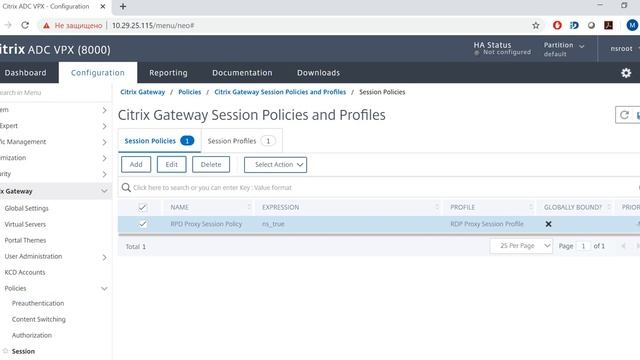Click the Edit button
This screenshot has width=640, height=360.
[171, 164]
